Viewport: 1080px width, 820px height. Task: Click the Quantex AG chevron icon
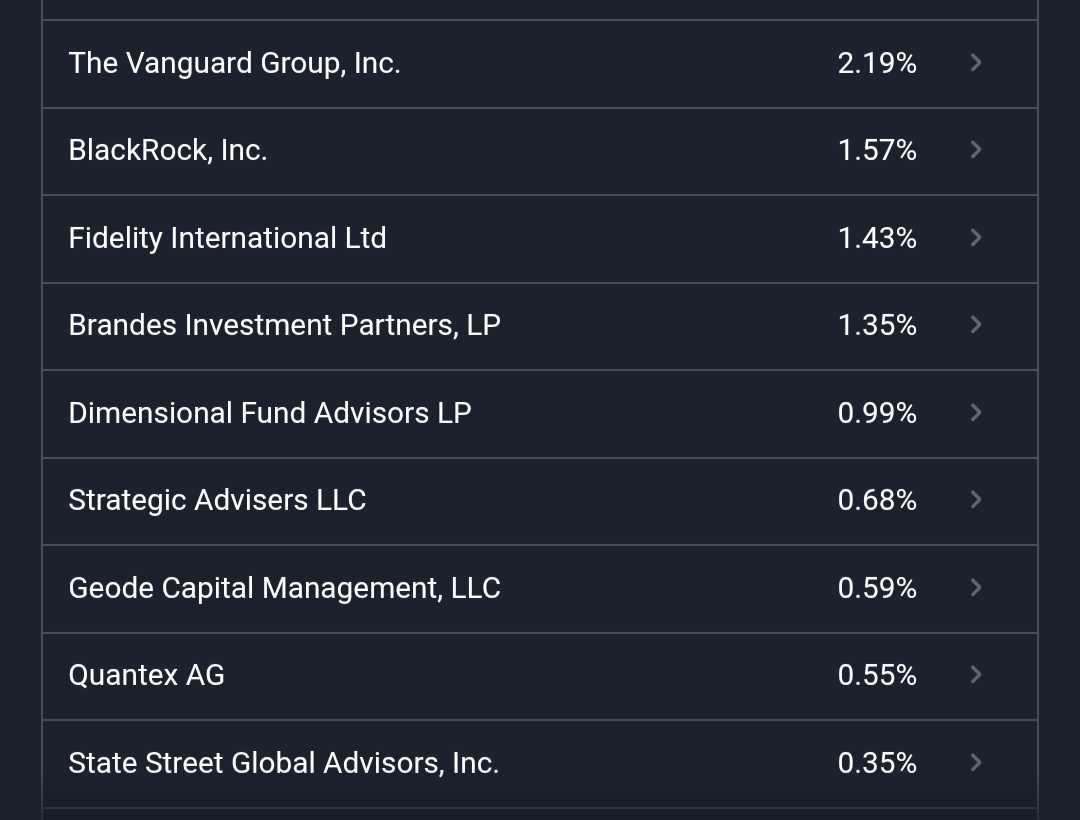point(976,675)
